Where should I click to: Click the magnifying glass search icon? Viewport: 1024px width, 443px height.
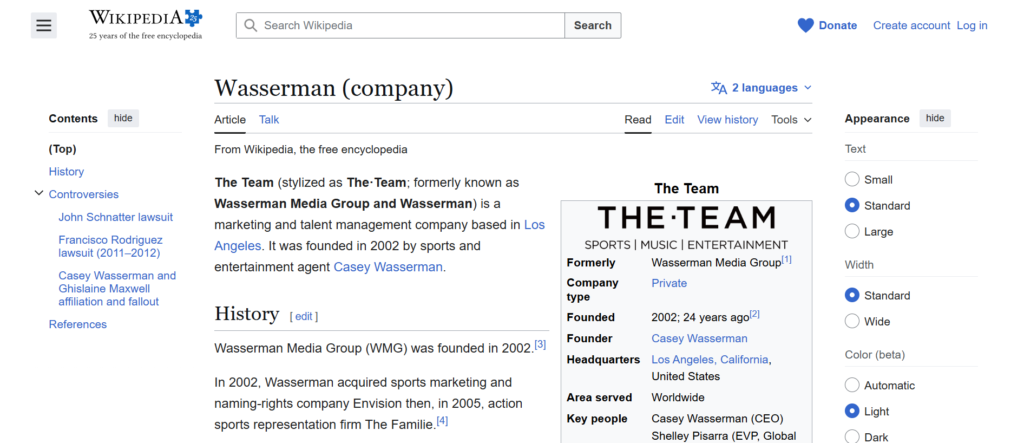[250, 25]
